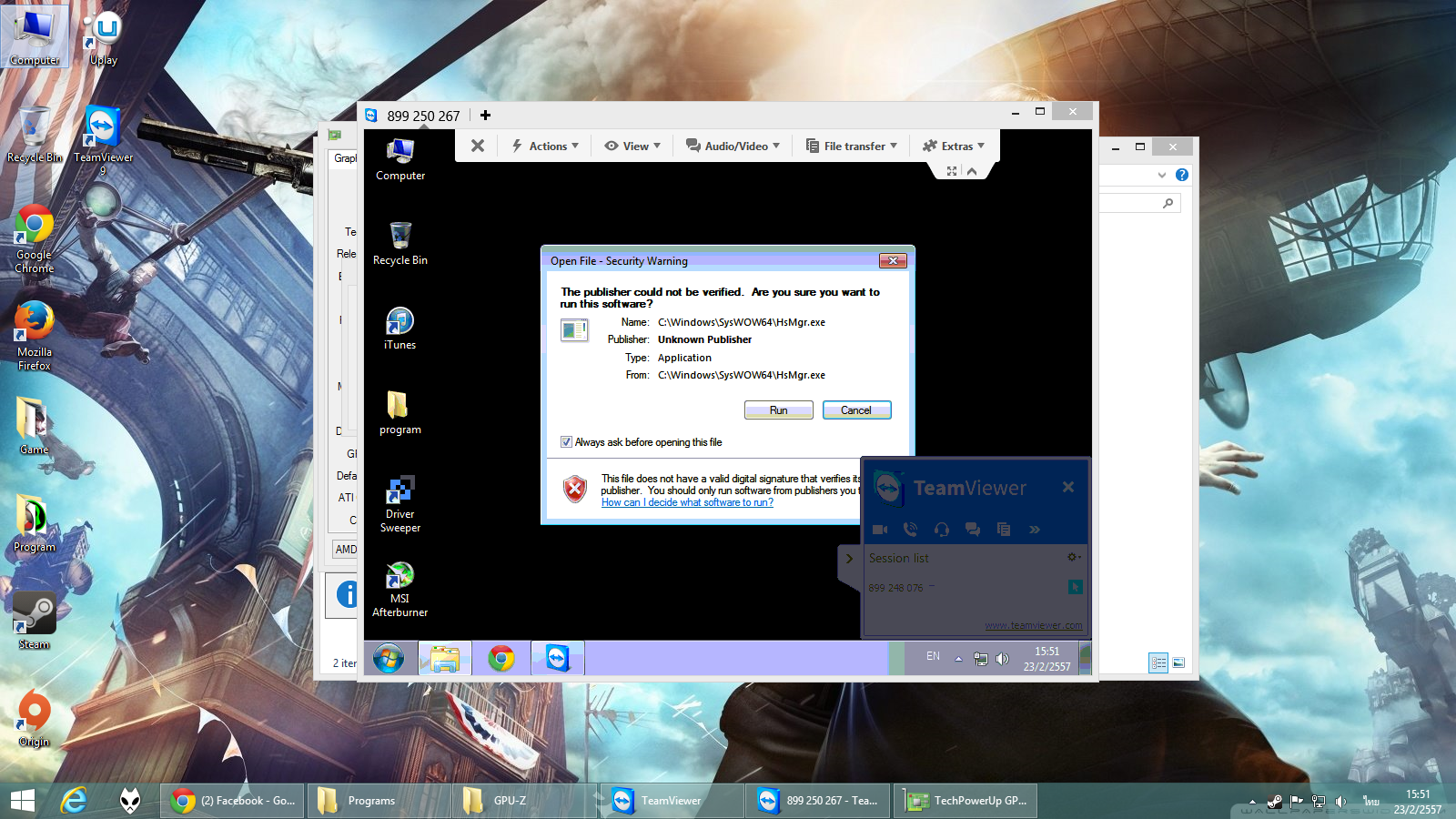Switch to the Programs folder taskbar item
The width and height of the screenshot is (1456, 819).
click(x=379, y=801)
